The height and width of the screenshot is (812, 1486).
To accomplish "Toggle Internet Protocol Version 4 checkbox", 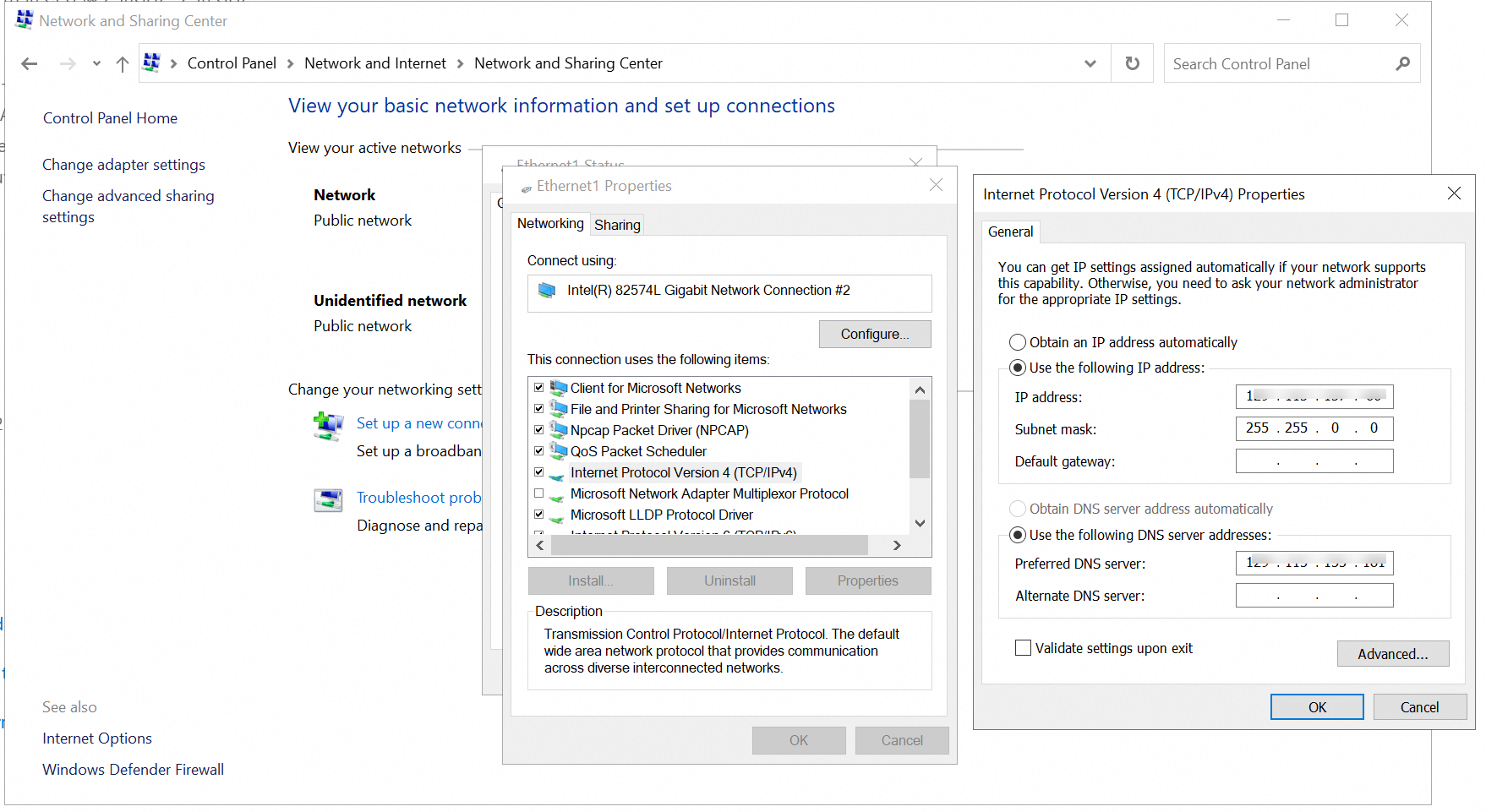I will tap(538, 472).
